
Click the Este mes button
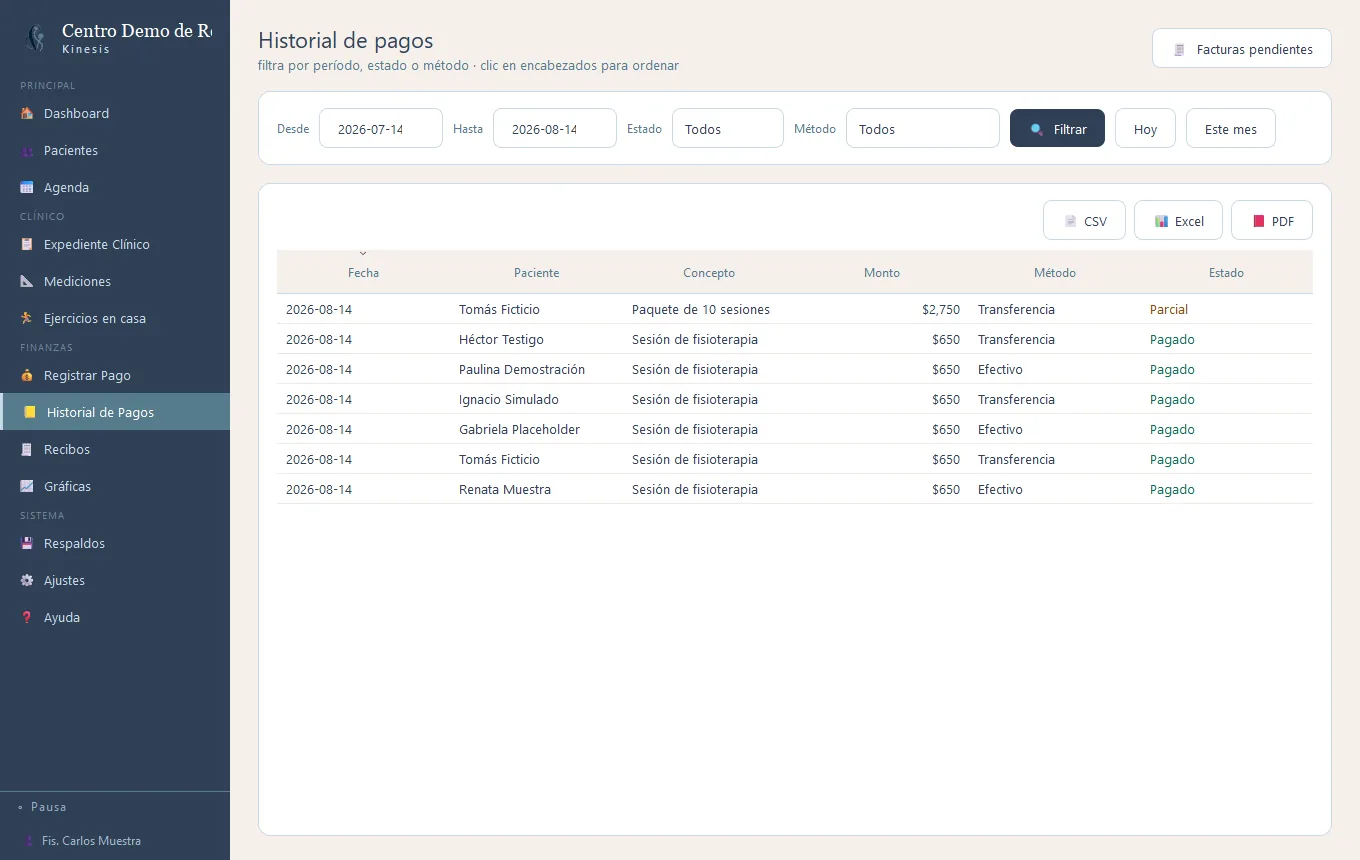pos(1231,128)
